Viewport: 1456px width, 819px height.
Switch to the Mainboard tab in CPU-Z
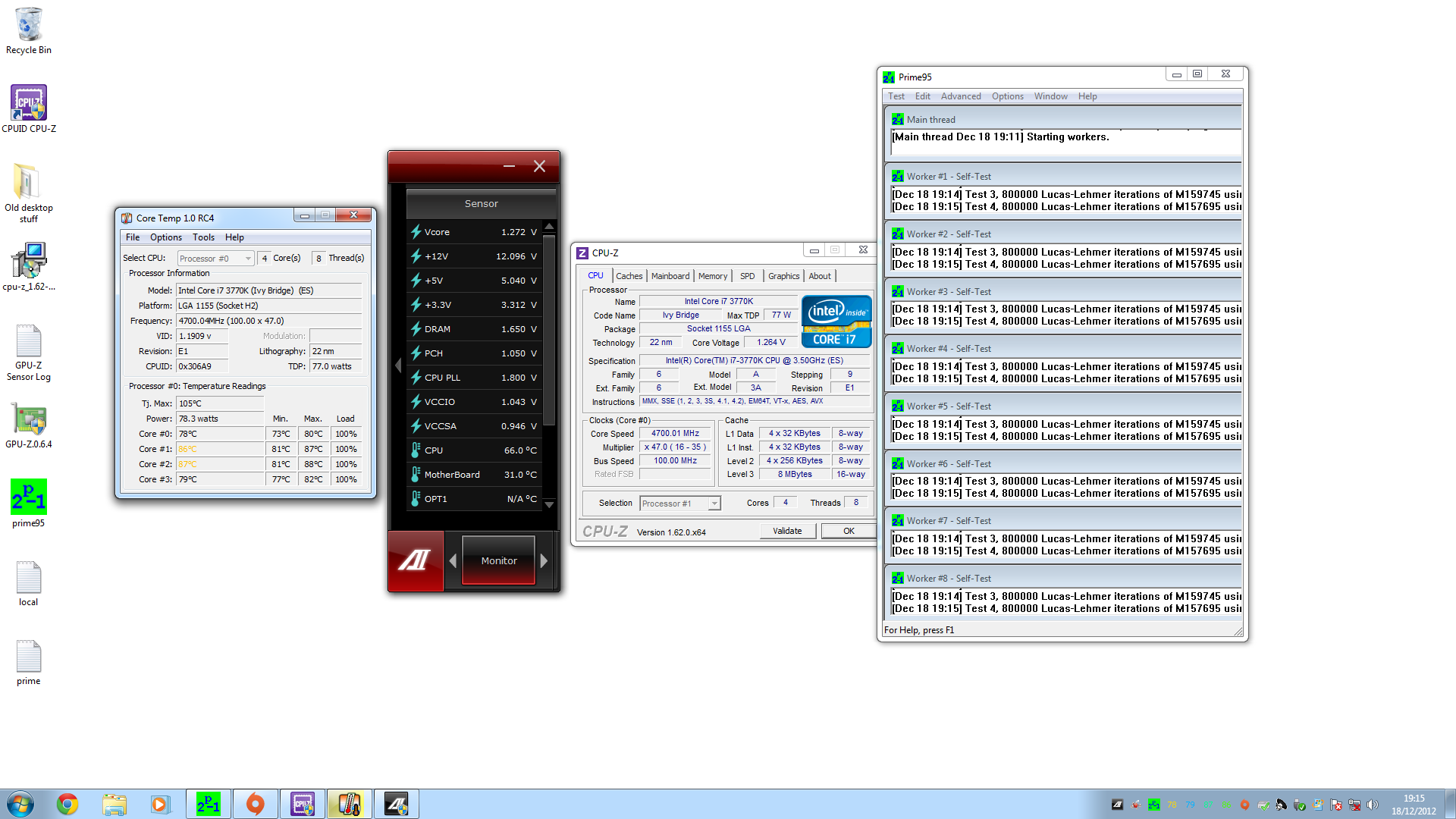pyautogui.click(x=670, y=276)
